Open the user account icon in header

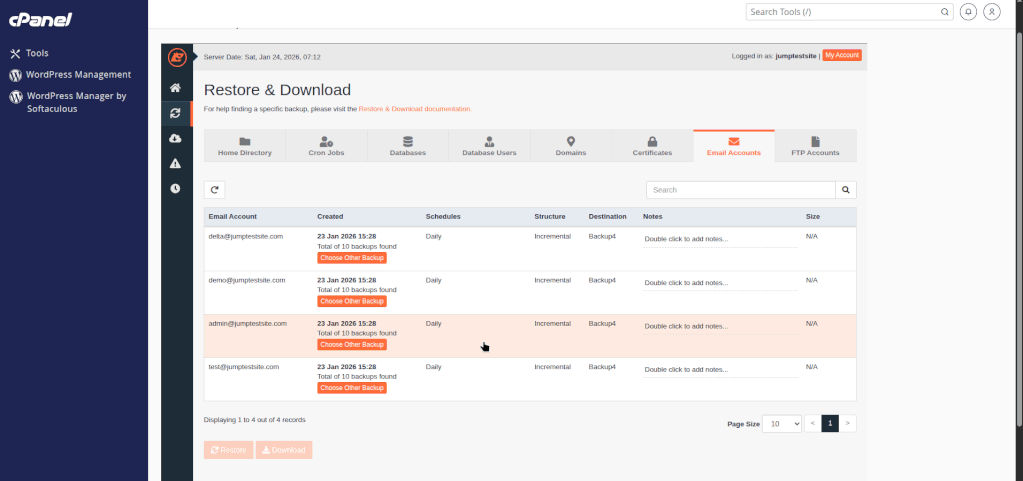pos(991,12)
